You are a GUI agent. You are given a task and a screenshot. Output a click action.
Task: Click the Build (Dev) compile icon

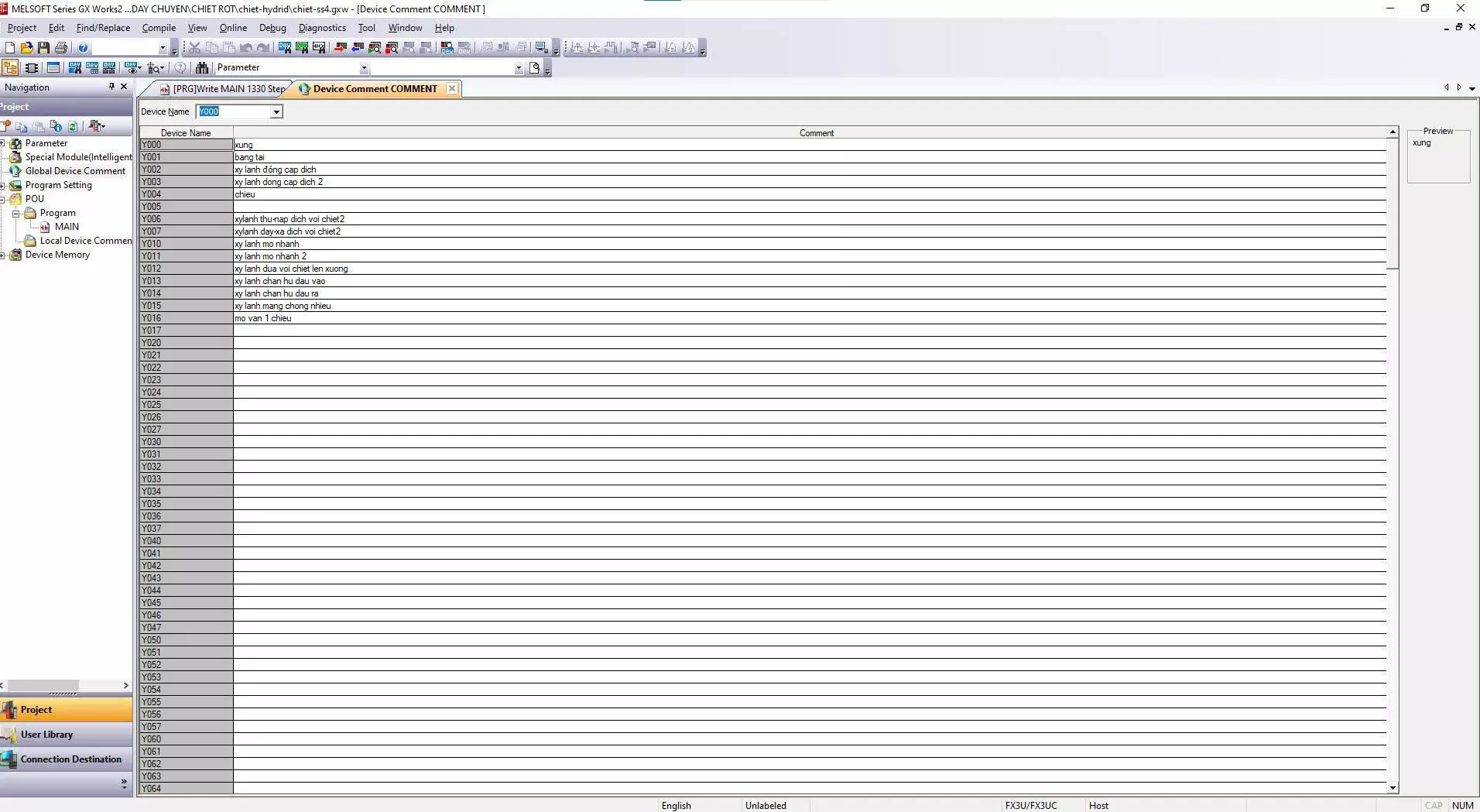pyautogui.click(x=447, y=48)
